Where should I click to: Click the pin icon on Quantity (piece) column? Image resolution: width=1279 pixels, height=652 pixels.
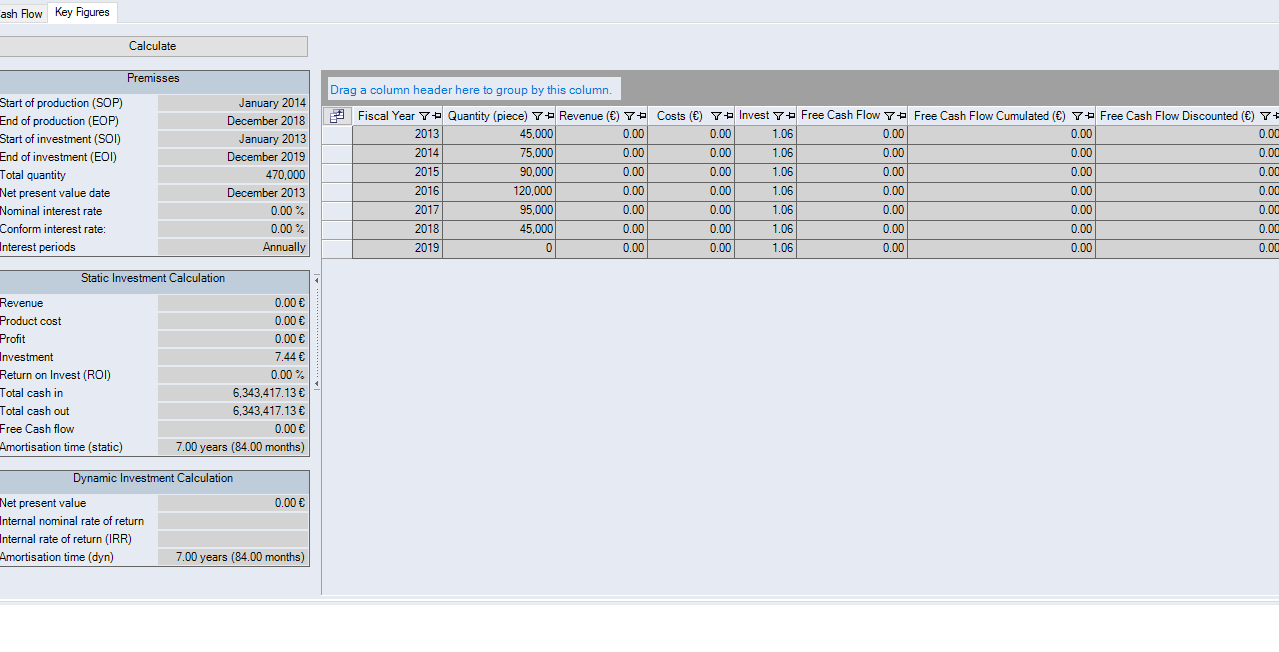point(549,116)
